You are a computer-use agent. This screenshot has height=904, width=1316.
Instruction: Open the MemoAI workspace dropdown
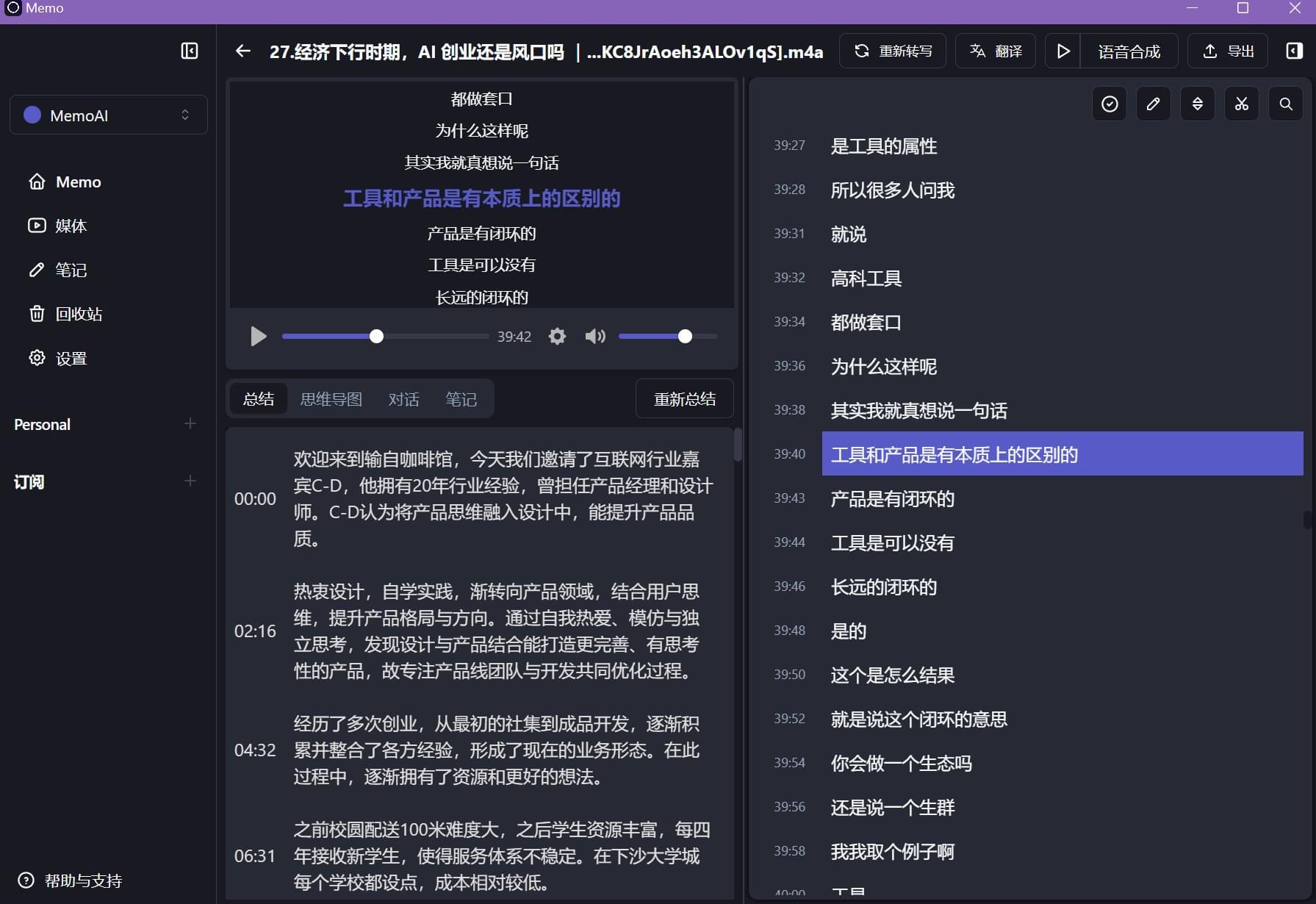coord(109,115)
